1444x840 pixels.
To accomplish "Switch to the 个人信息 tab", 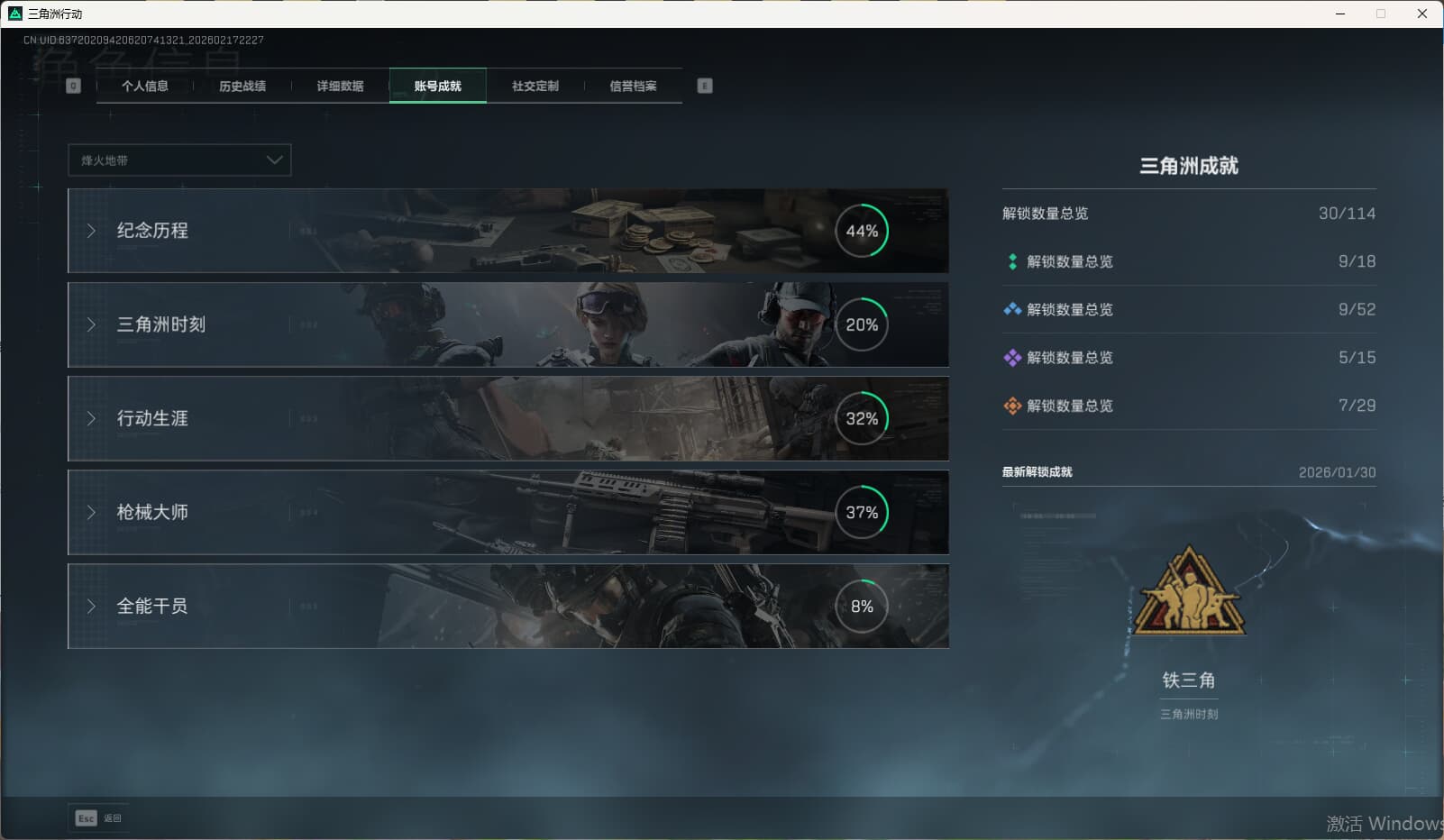I will (x=145, y=86).
